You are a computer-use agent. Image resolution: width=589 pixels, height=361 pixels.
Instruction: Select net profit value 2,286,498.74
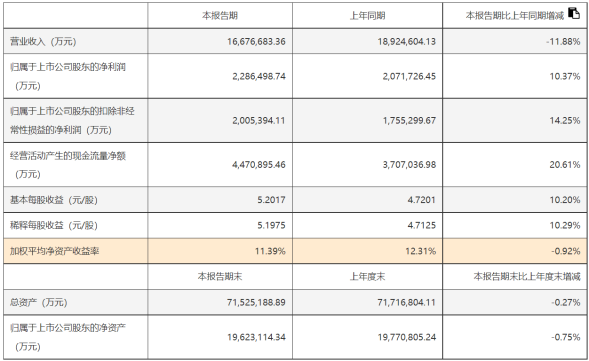[259, 76]
